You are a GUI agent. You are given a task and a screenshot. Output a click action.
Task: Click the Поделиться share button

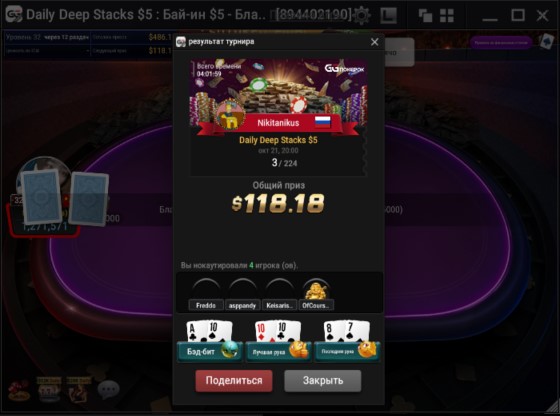pos(234,381)
